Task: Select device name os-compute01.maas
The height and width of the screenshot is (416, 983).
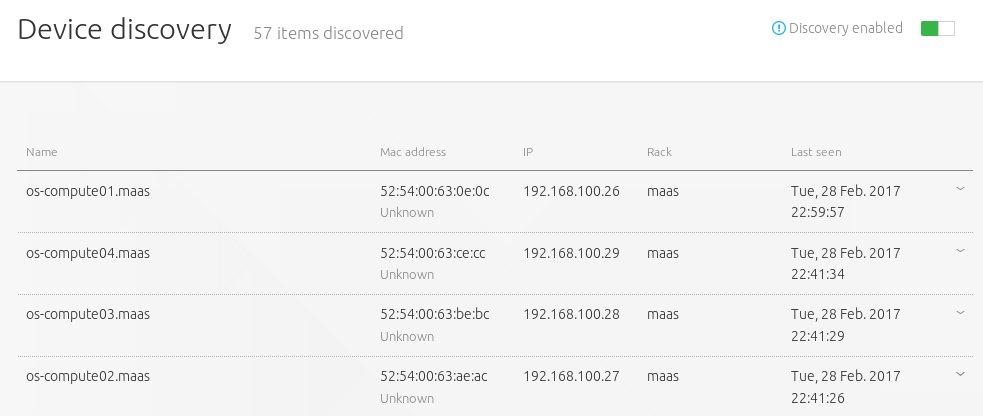Action: click(x=88, y=191)
